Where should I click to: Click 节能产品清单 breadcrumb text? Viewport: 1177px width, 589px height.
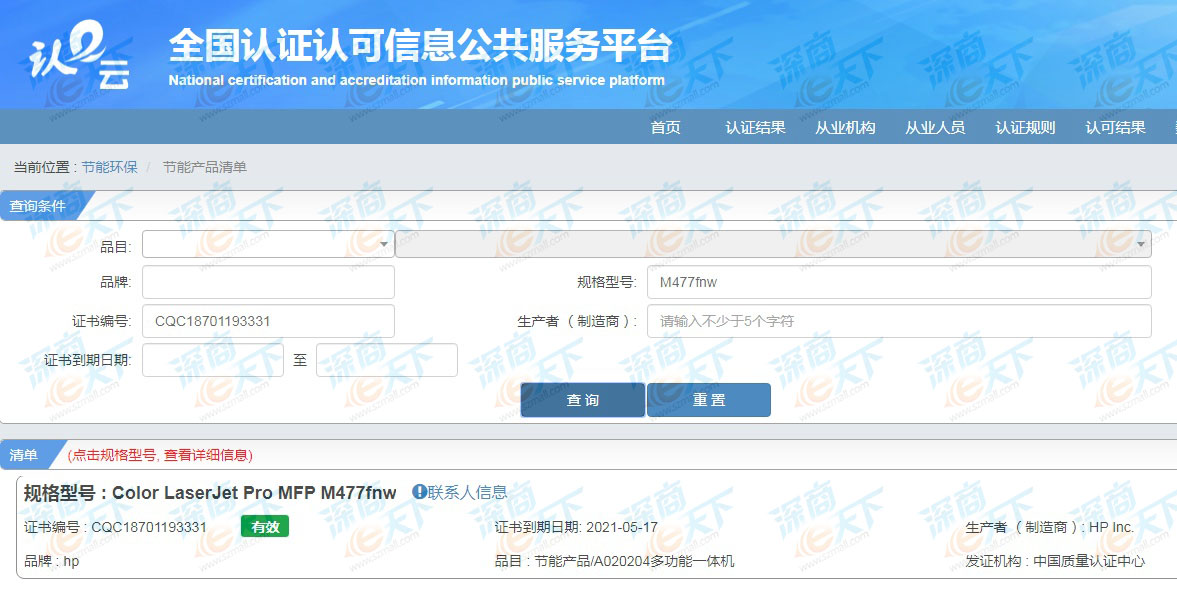coord(205,167)
